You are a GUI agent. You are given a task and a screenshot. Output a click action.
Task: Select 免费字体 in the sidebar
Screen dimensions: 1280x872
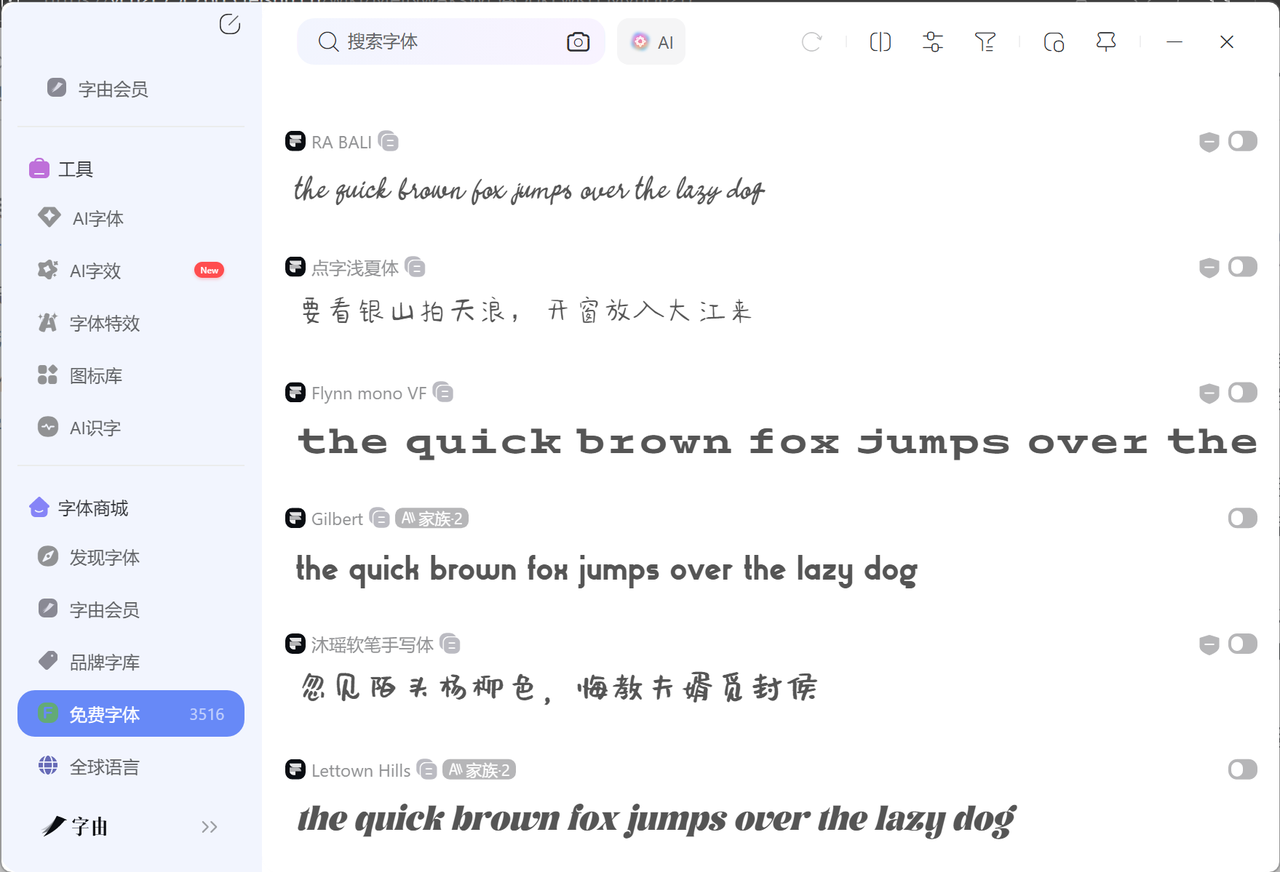click(131, 714)
